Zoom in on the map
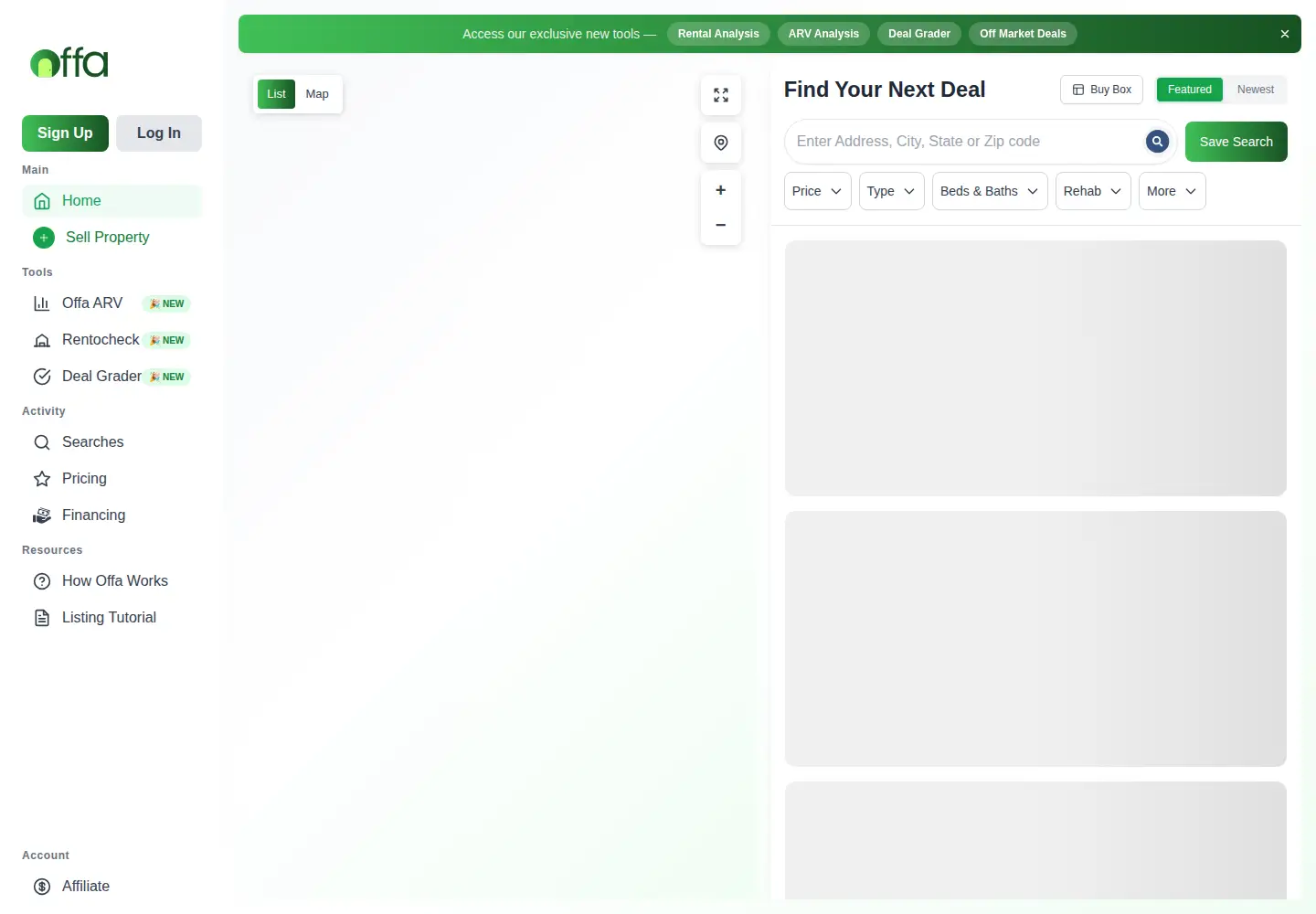The width and height of the screenshot is (1316, 914). (x=721, y=190)
